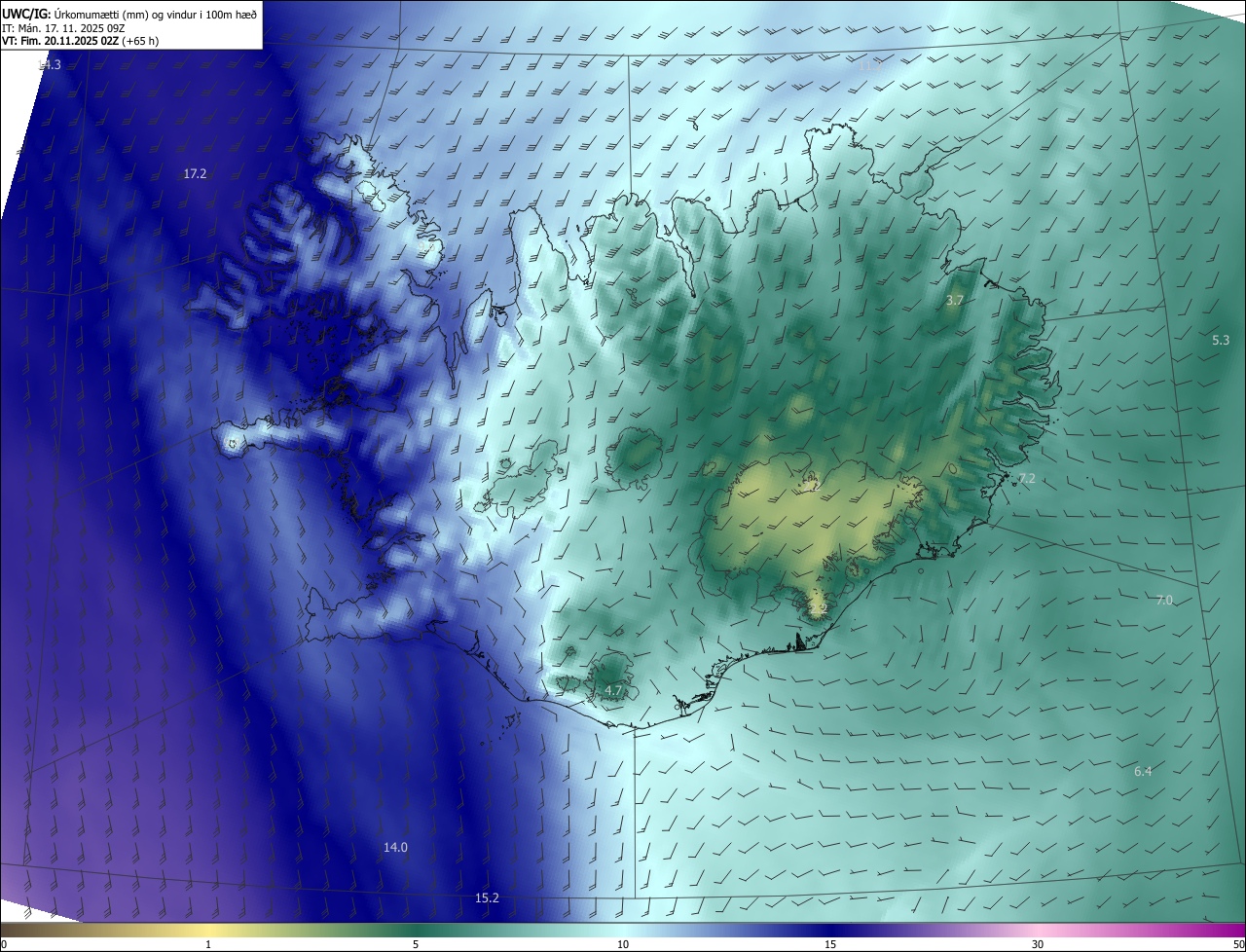Click the 5.3 value label on map
Viewport: 1246px width, 952px height.
tap(1221, 340)
